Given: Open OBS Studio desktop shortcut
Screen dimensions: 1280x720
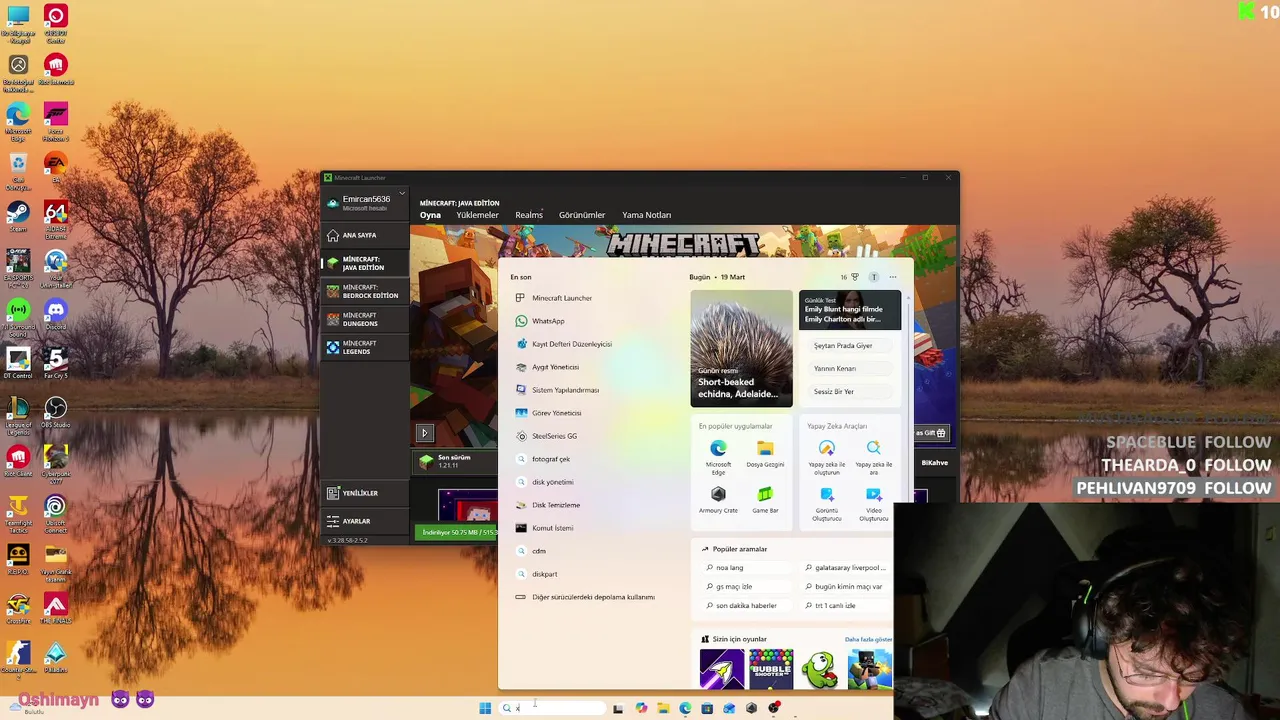Looking at the screenshot, I should point(55,412).
